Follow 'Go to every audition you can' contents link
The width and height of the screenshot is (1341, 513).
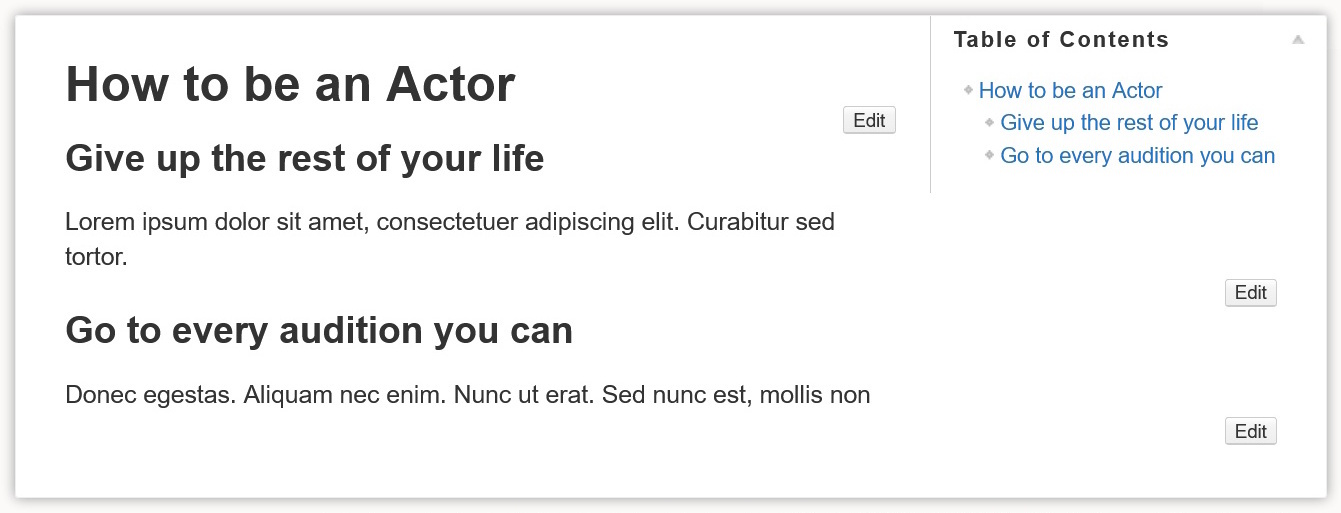coord(1137,156)
